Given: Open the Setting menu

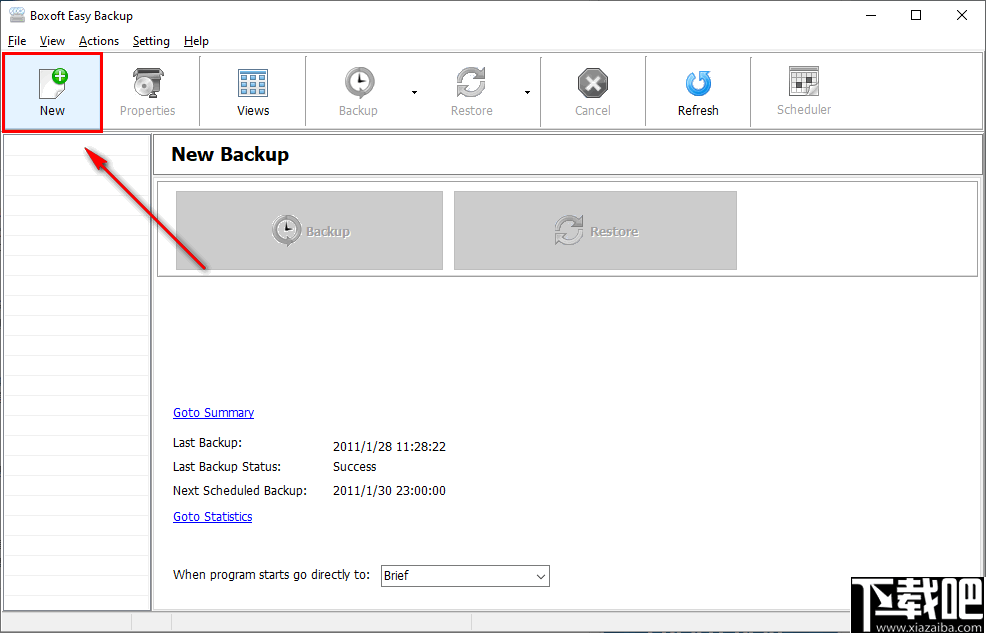Looking at the screenshot, I should click(x=151, y=41).
